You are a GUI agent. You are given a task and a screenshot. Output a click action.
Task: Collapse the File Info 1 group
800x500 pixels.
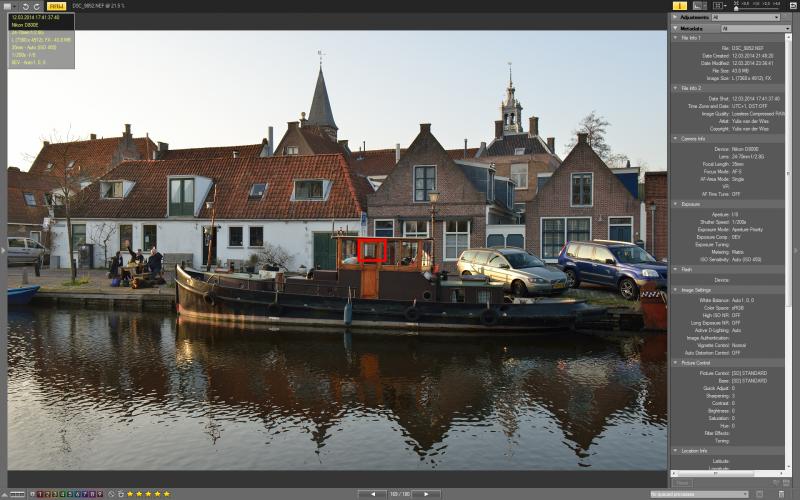(x=676, y=38)
